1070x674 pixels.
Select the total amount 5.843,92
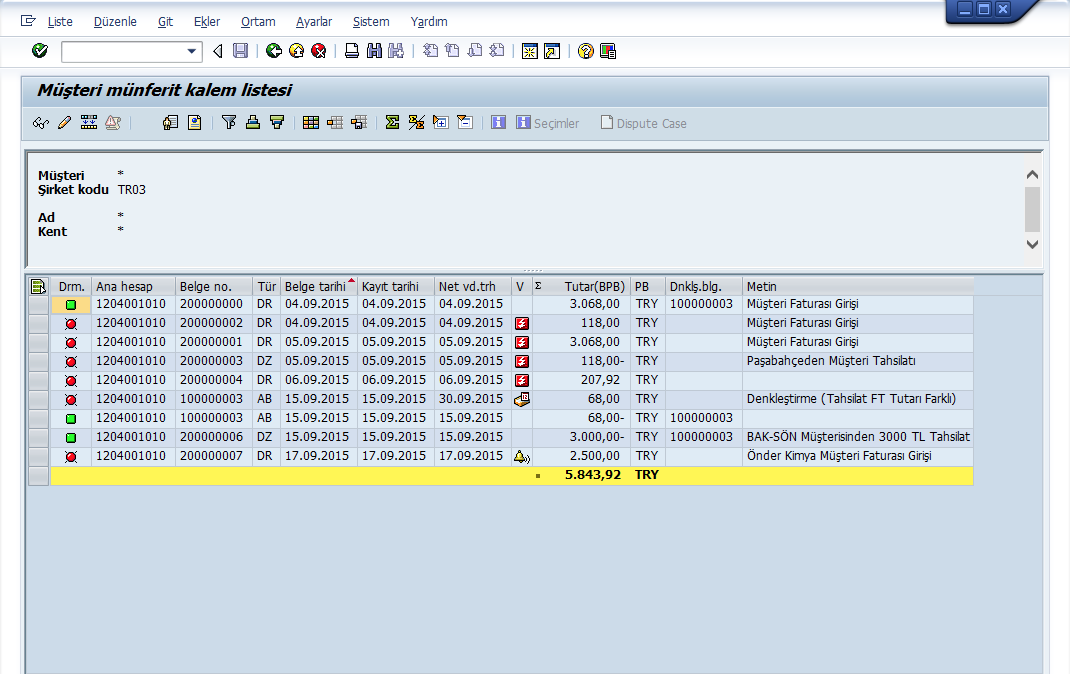593,475
